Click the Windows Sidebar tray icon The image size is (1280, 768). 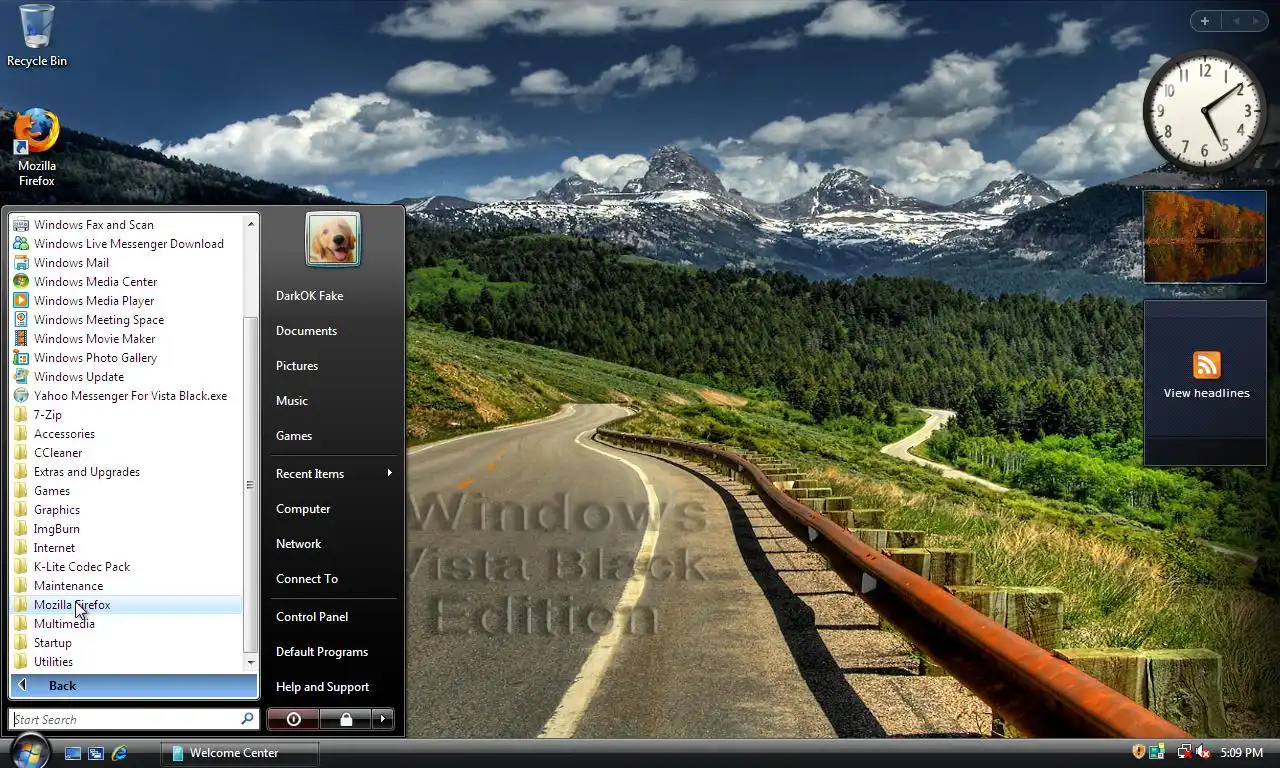(1157, 752)
